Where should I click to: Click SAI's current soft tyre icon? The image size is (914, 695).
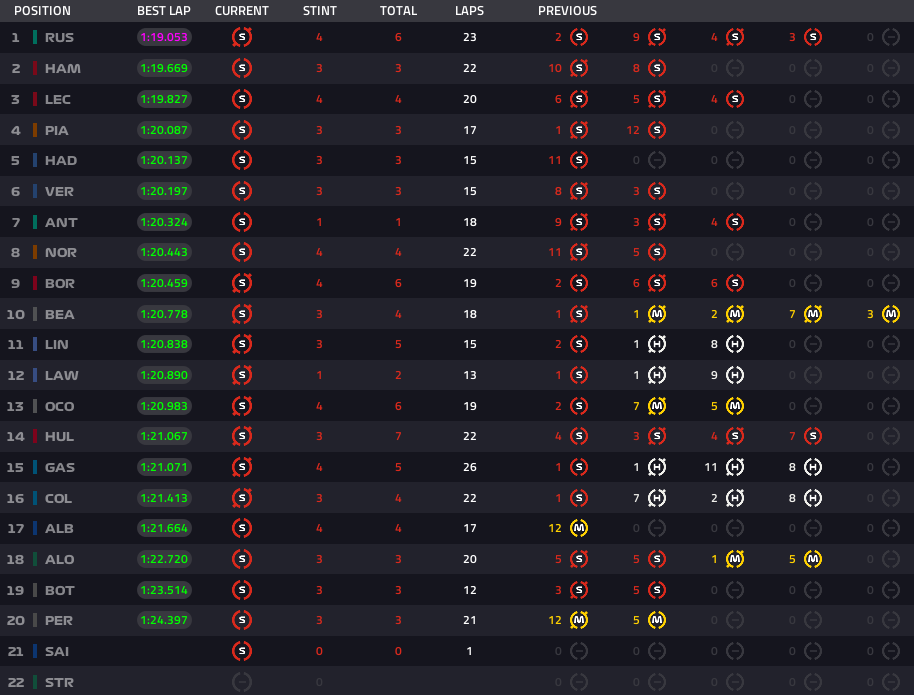click(241, 651)
